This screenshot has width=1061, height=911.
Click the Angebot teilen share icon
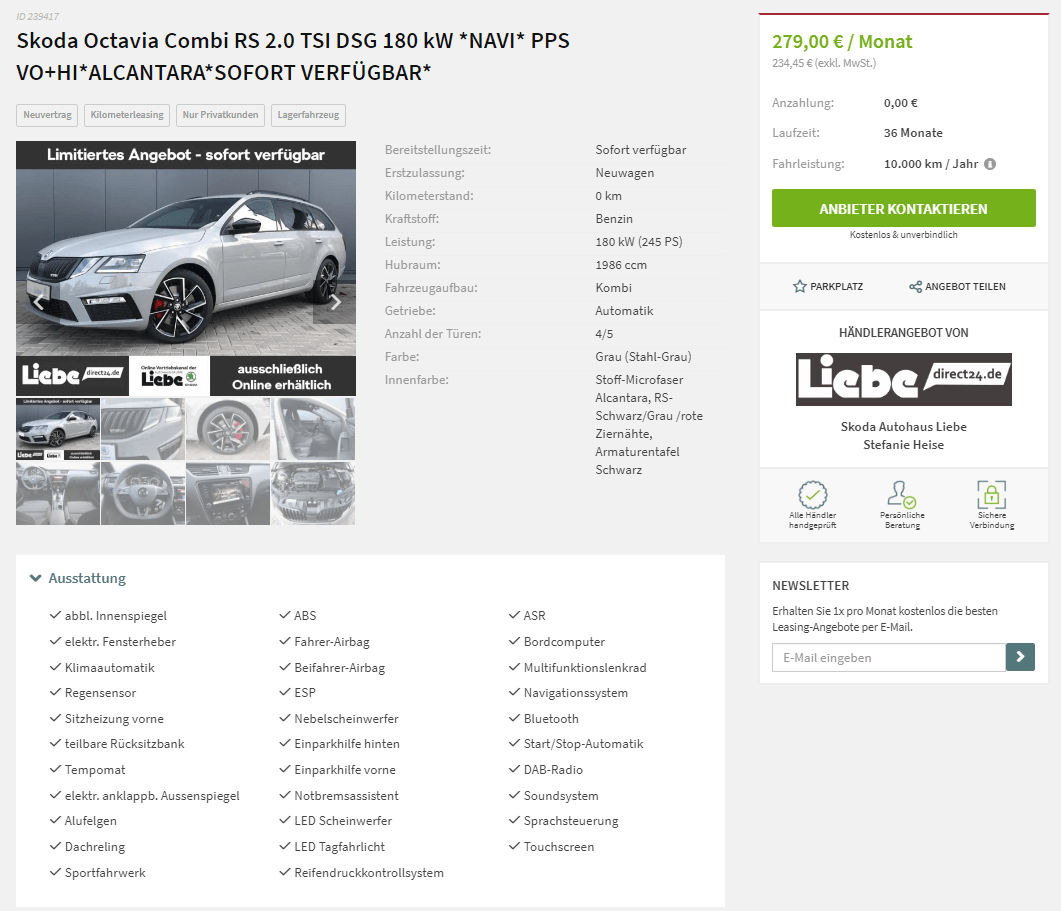click(915, 286)
